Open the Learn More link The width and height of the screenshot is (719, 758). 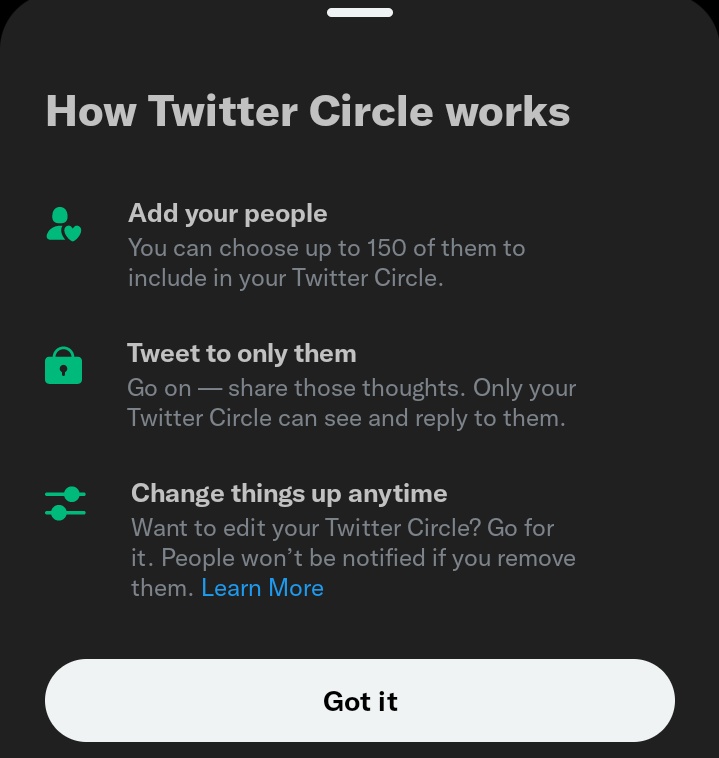click(x=262, y=588)
